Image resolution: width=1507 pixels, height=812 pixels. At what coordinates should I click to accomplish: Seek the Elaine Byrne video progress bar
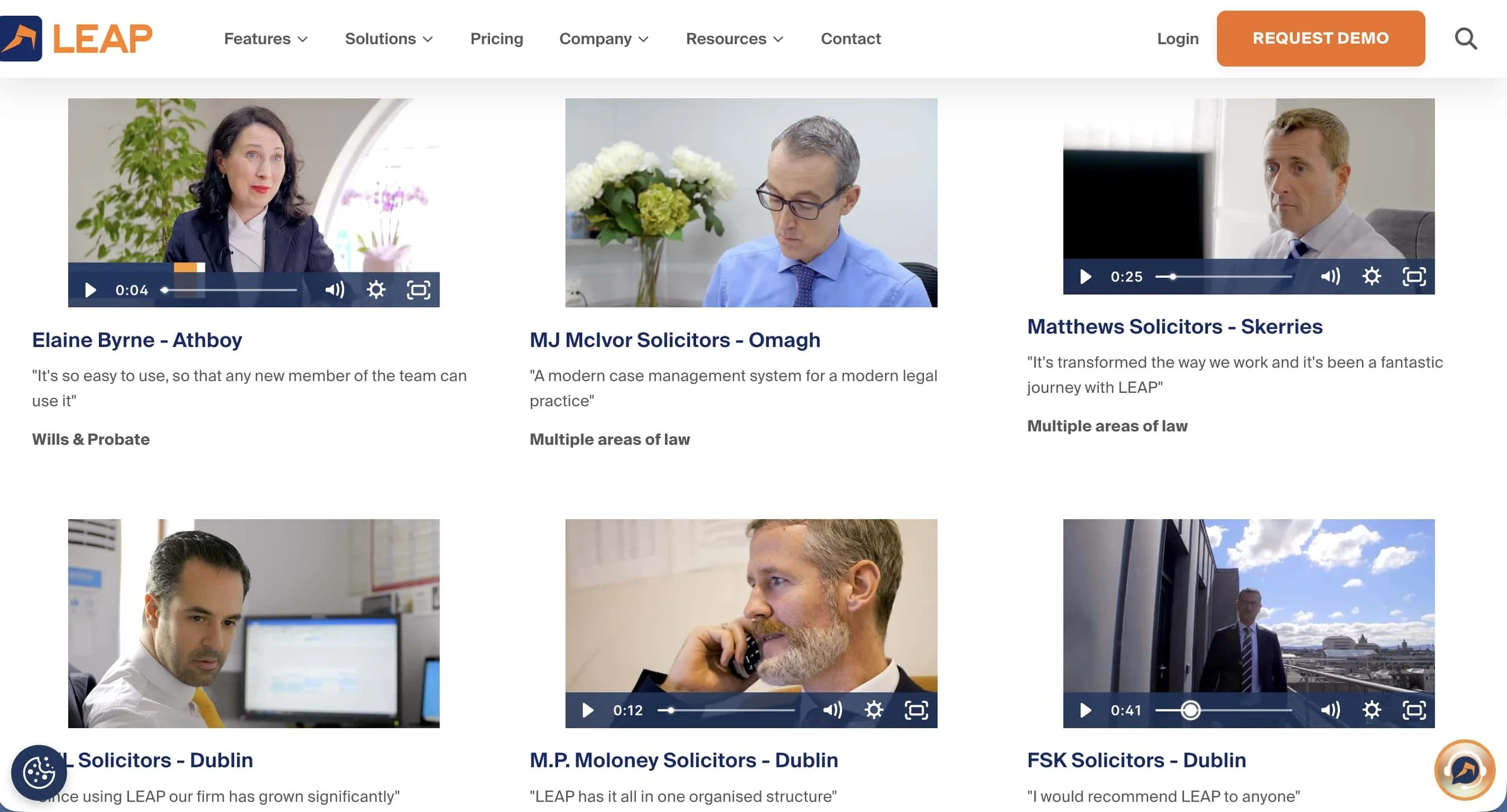(x=229, y=290)
